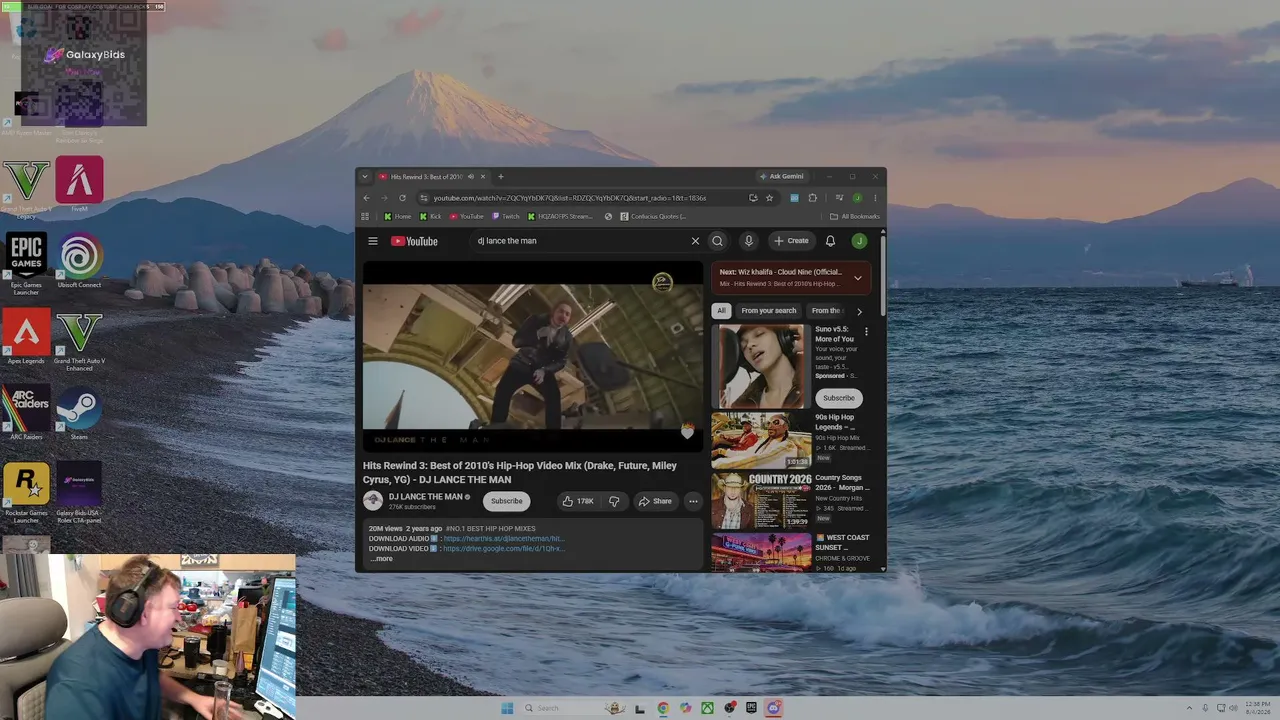Screen dimensions: 1280x720
Task: Subscribe to DJ LANCE THE MAN
Action: [x=506, y=501]
